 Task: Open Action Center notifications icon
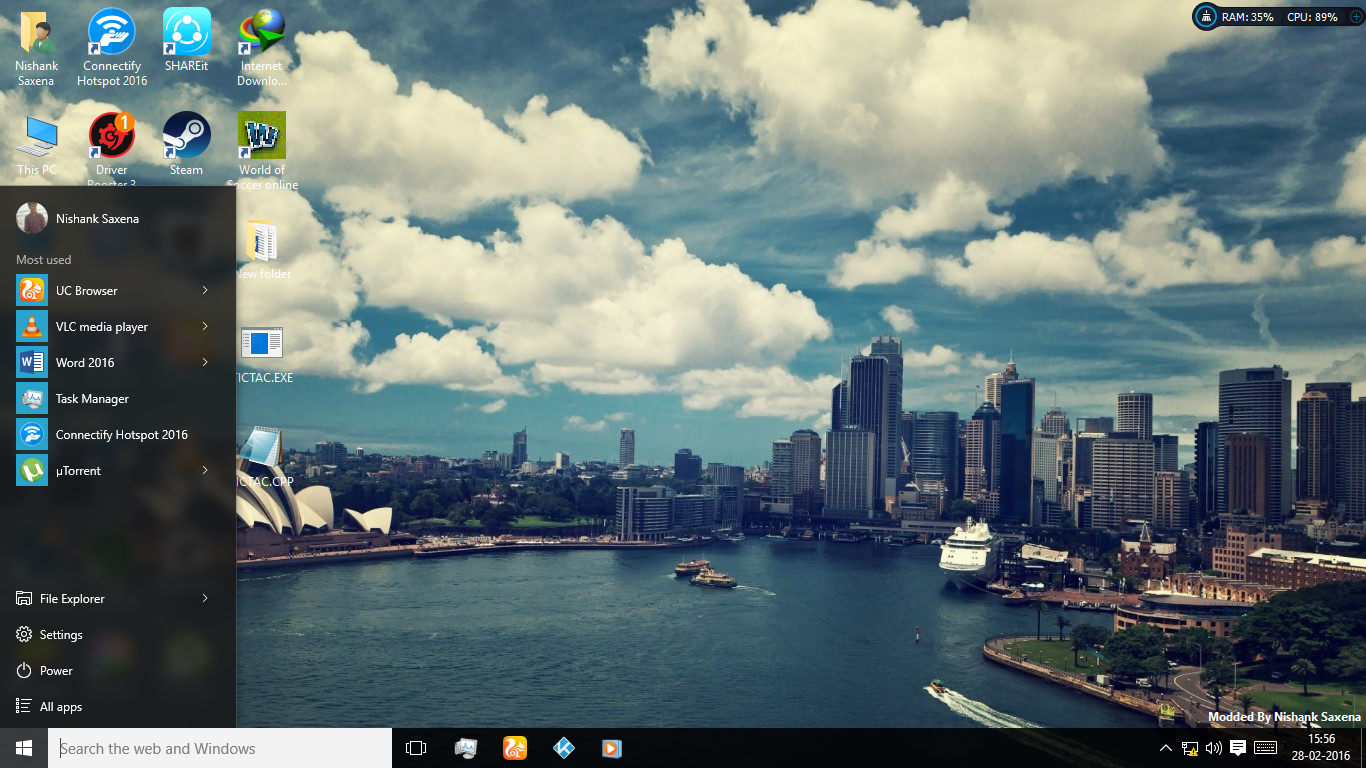[1239, 747]
